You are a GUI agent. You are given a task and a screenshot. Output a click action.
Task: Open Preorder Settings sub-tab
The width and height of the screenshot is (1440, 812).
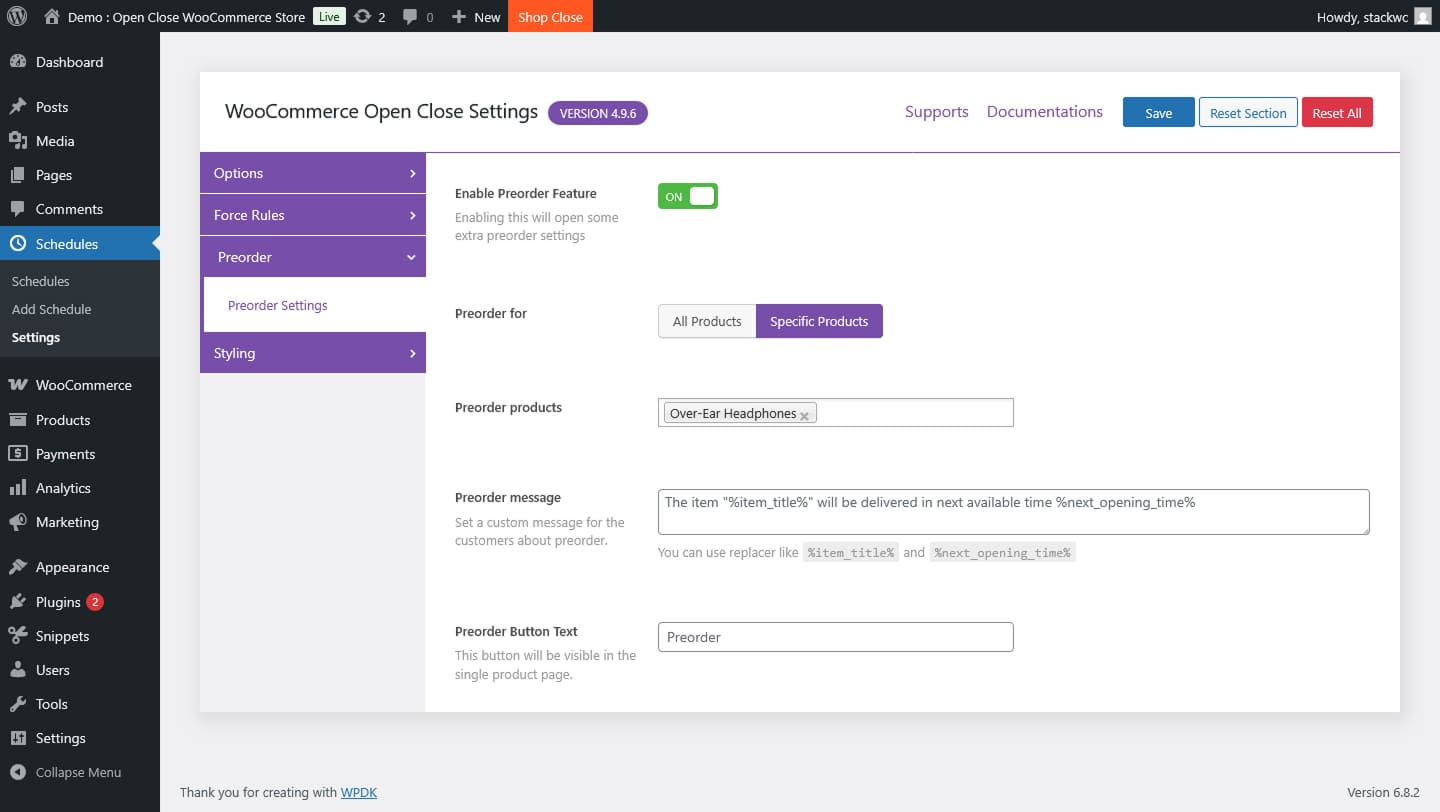click(x=278, y=305)
